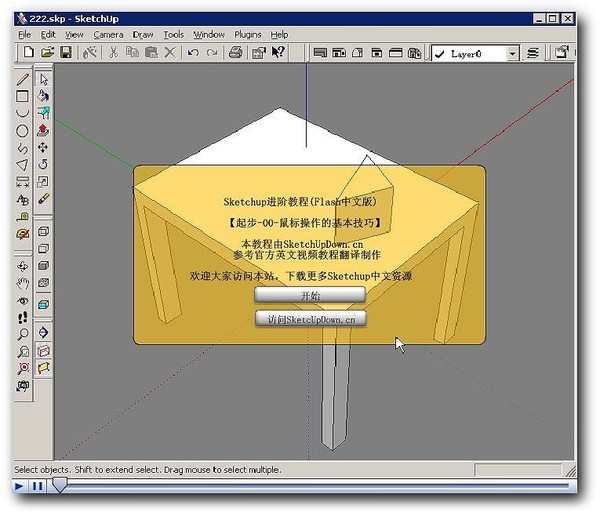Click the 访问SketcUpDown.cn button
The height and width of the screenshot is (516, 600).
click(311, 319)
